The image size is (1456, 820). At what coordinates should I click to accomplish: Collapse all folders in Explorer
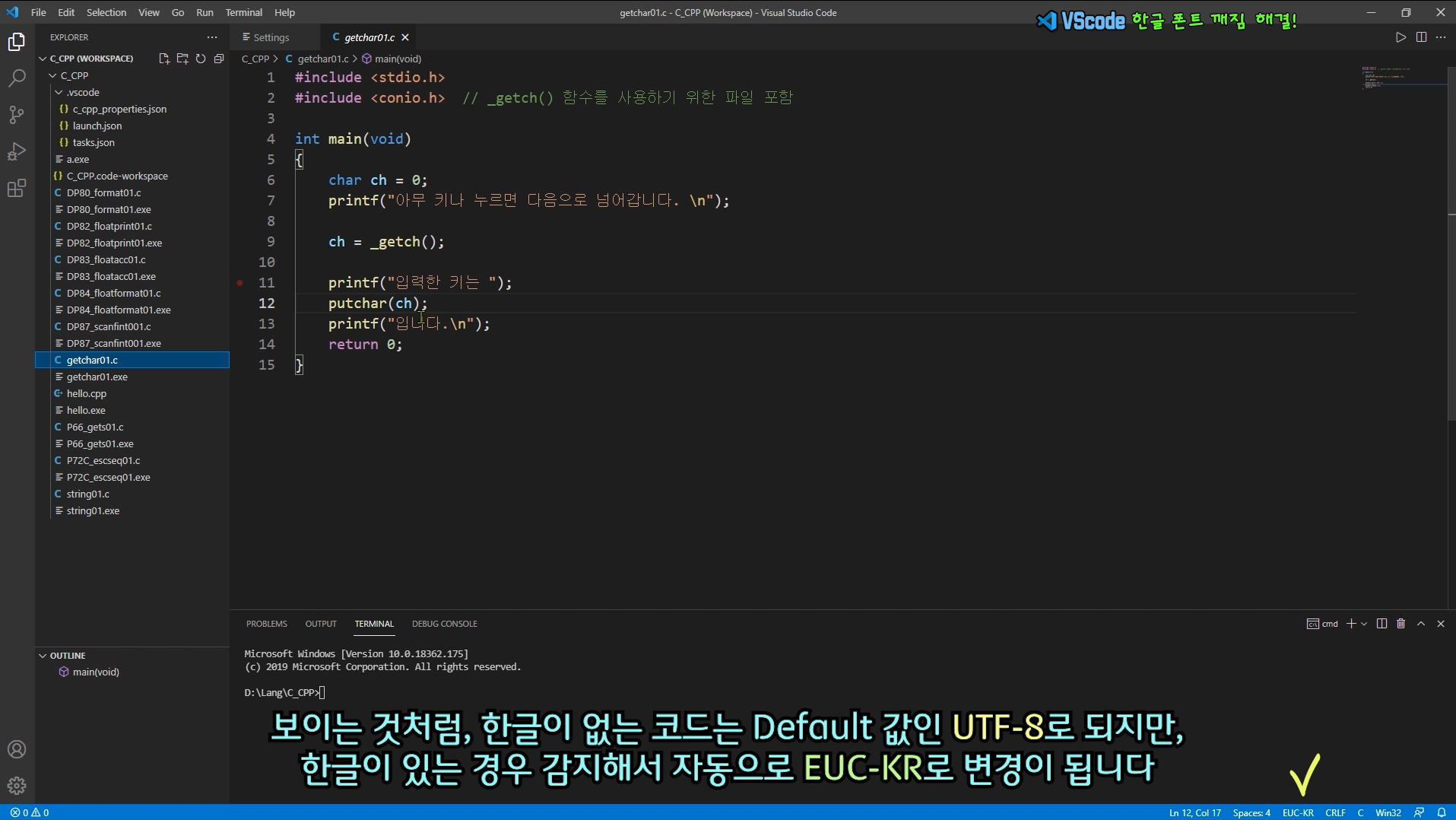click(x=219, y=59)
